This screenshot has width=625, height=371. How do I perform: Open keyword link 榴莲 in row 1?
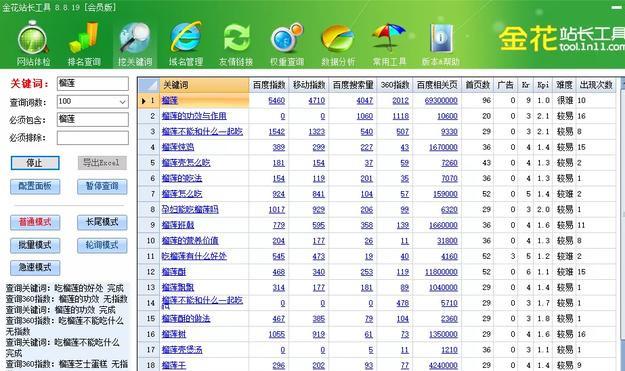170,100
